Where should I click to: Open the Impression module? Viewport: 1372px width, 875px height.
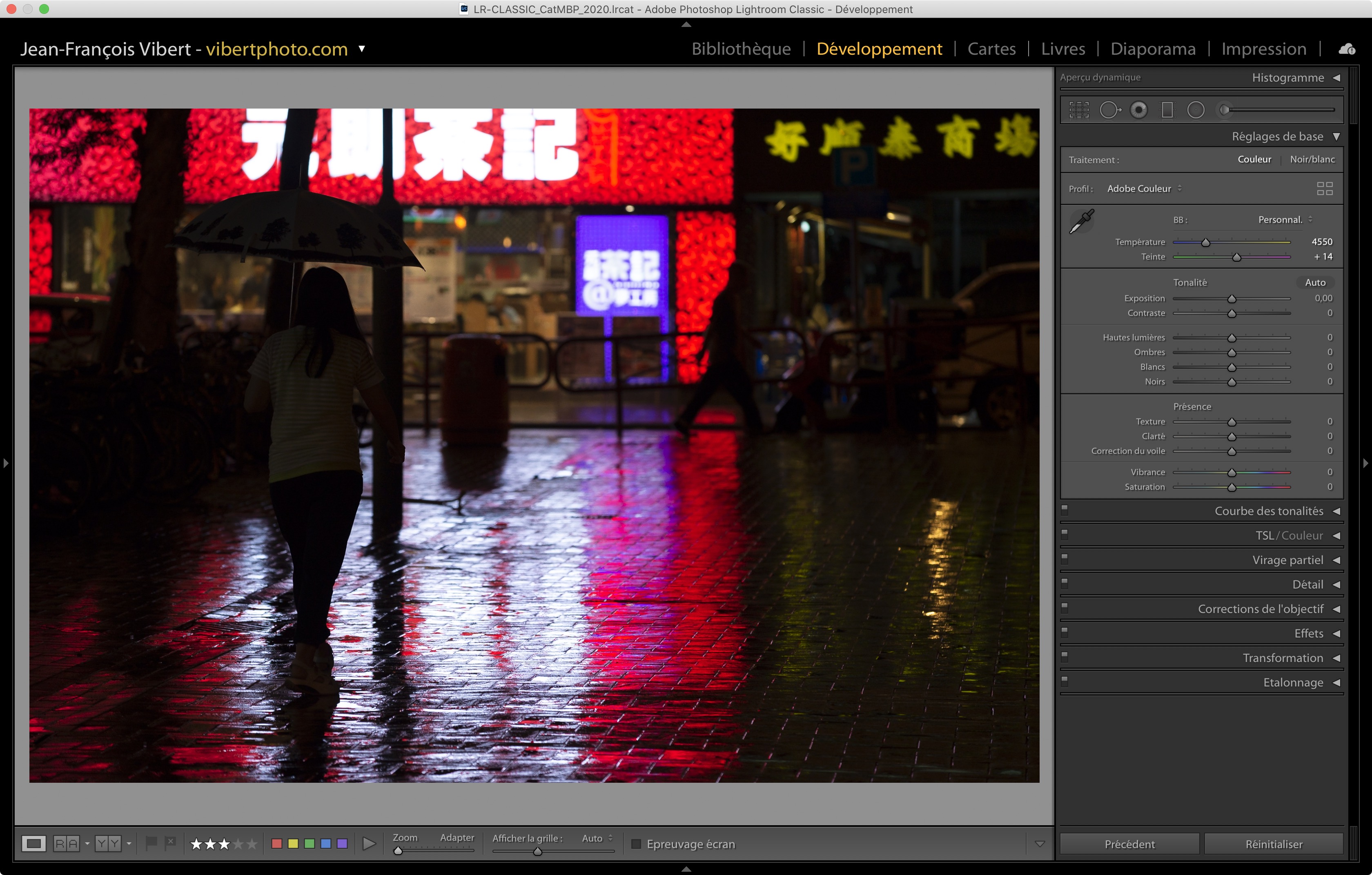click(1263, 49)
